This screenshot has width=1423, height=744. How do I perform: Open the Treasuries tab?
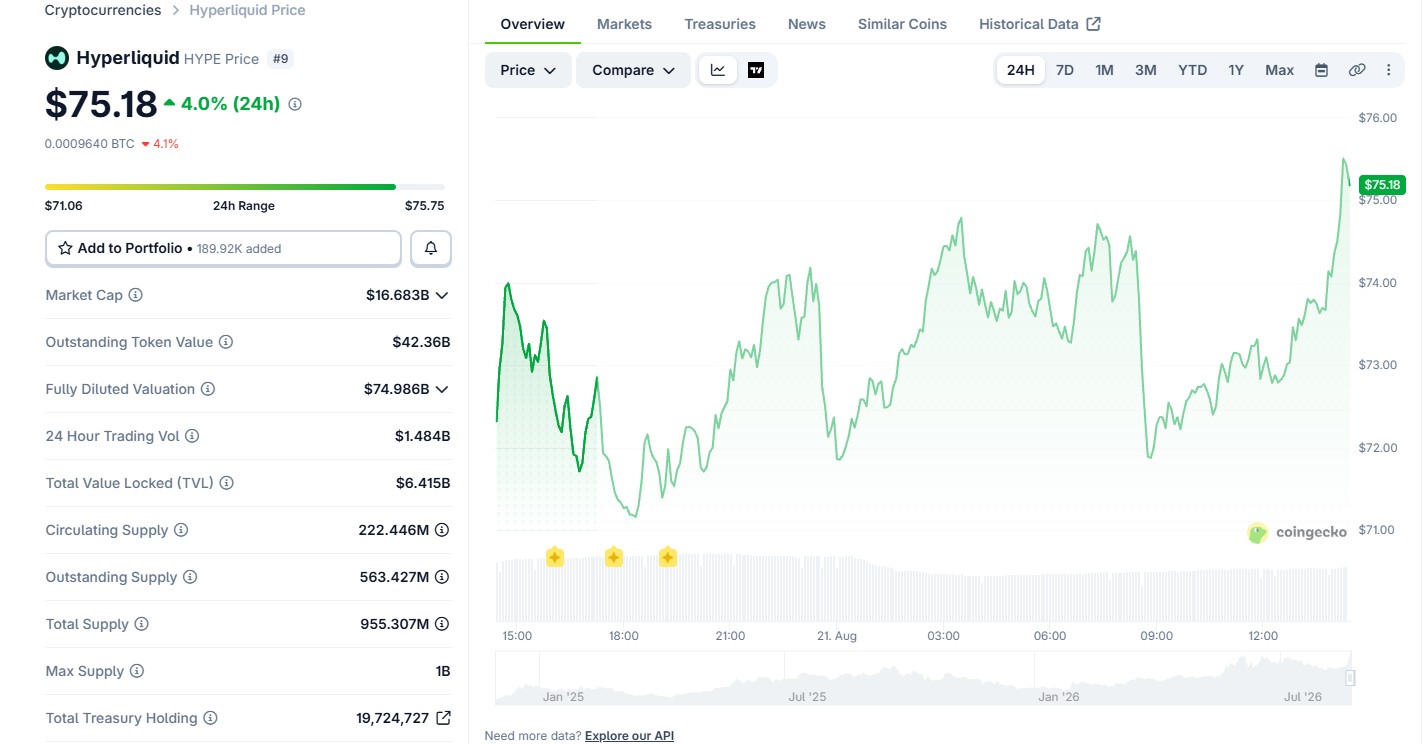coord(720,24)
